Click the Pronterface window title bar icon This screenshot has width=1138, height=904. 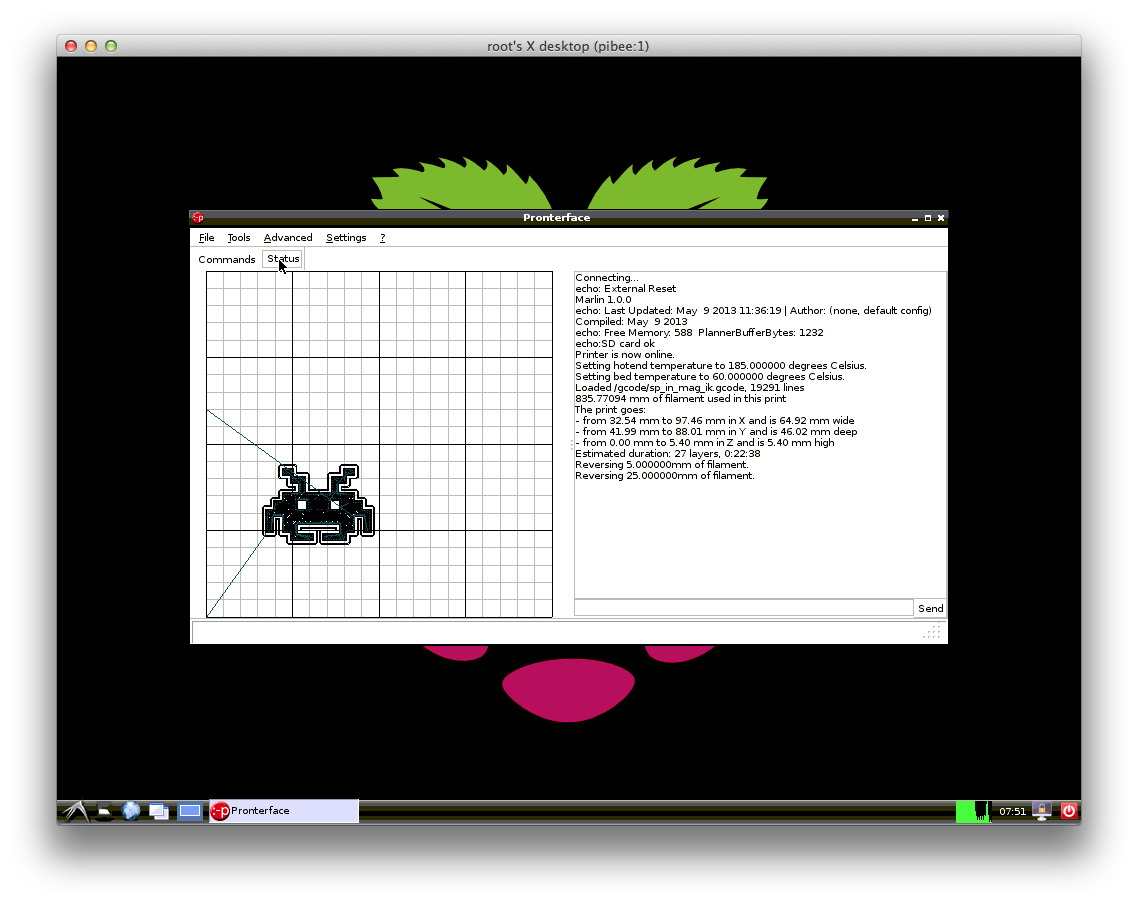coord(198,218)
